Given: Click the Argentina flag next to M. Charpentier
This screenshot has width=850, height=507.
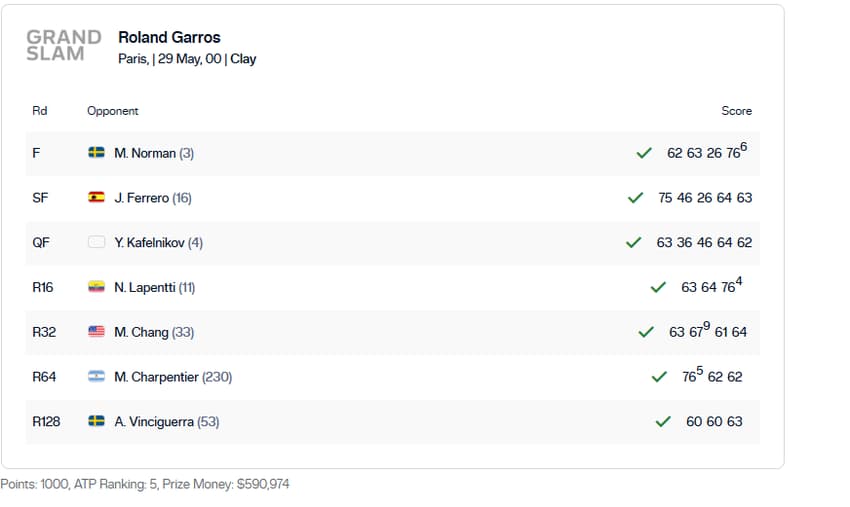Looking at the screenshot, I should 96,376.
